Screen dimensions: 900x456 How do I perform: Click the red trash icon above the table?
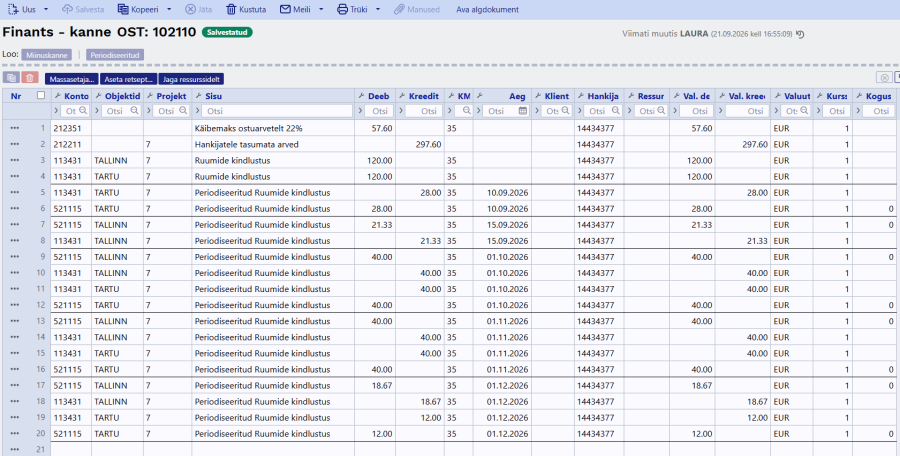coord(31,79)
